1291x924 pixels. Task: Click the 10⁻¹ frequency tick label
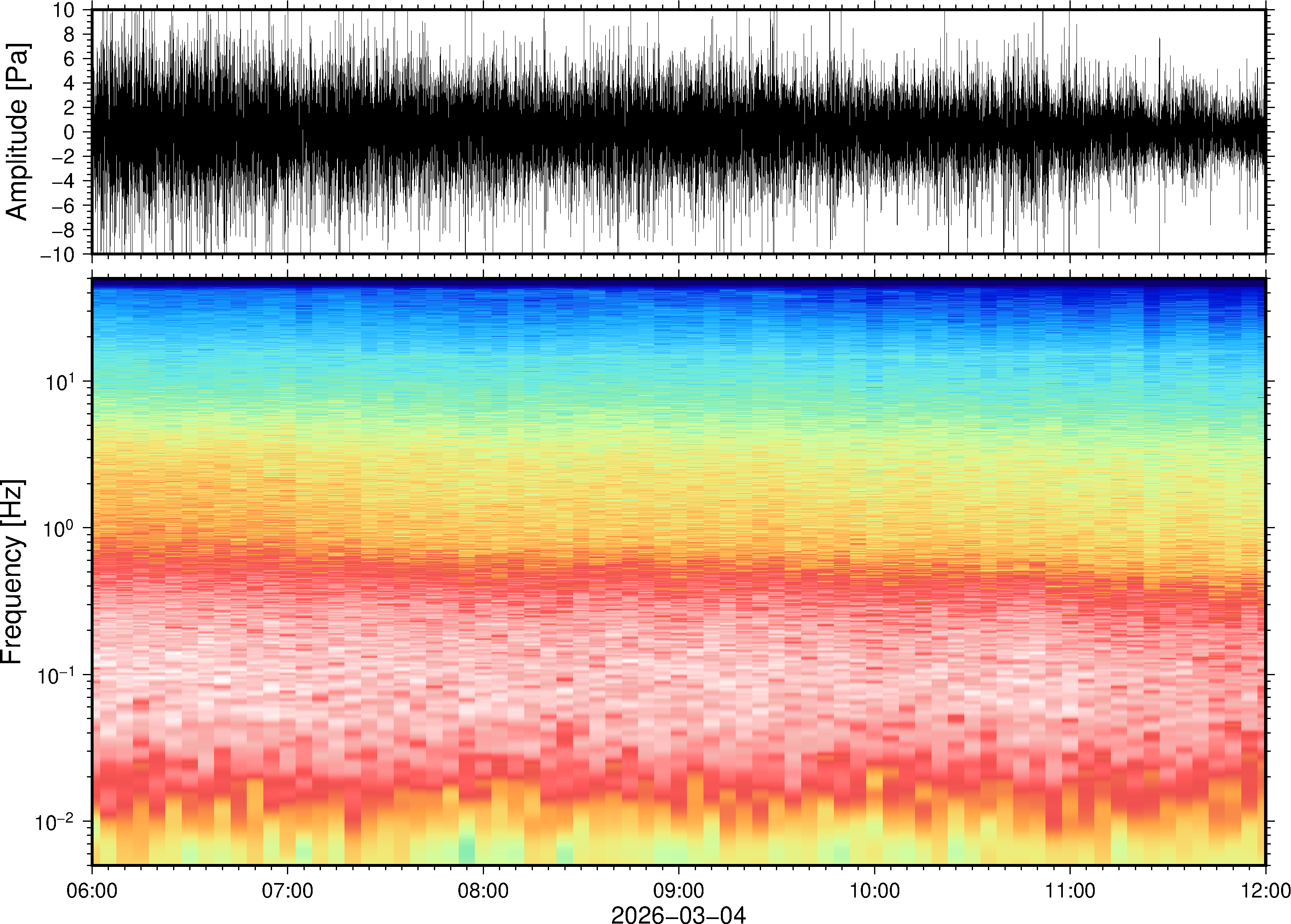(x=55, y=675)
